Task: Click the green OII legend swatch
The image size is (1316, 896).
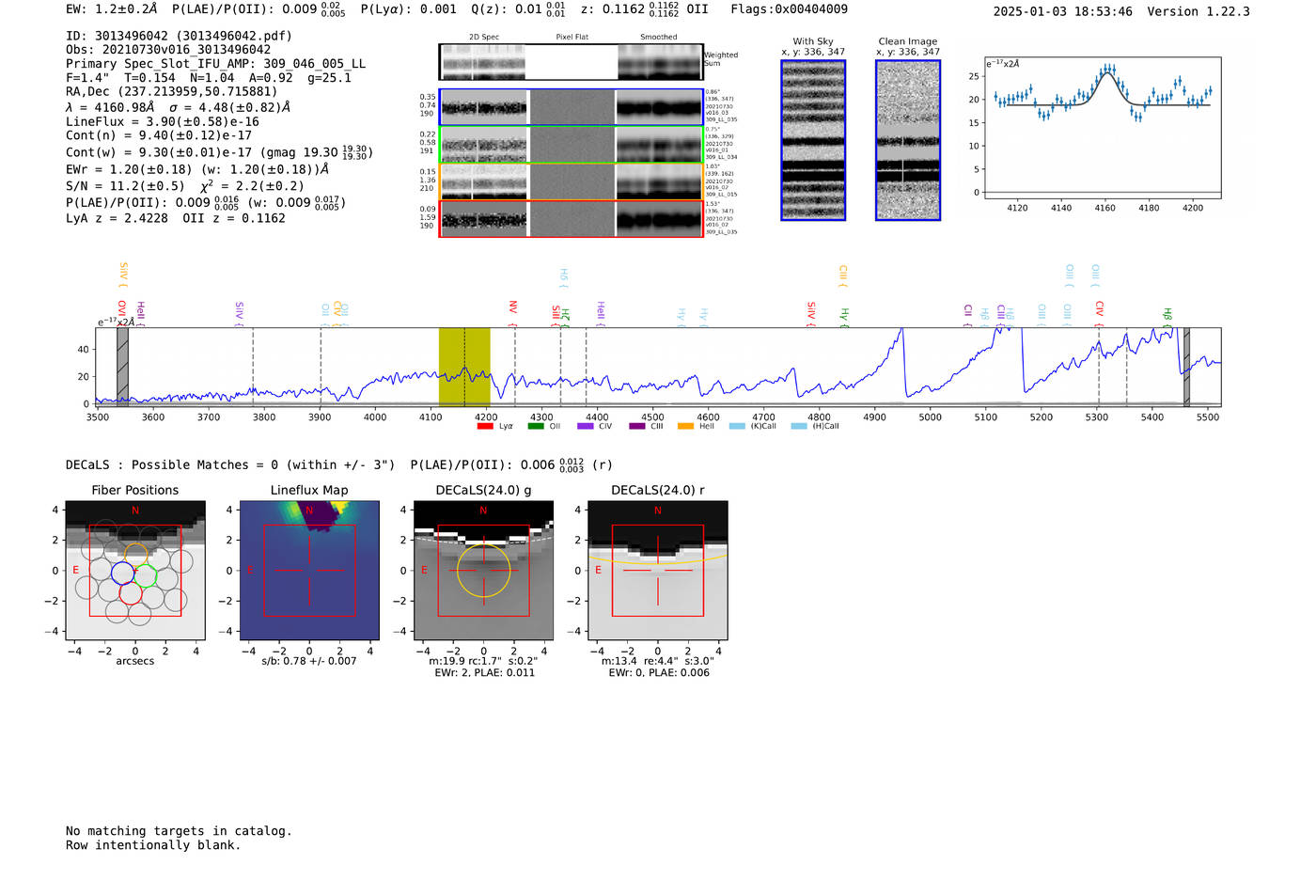Action: pyautogui.click(x=535, y=426)
